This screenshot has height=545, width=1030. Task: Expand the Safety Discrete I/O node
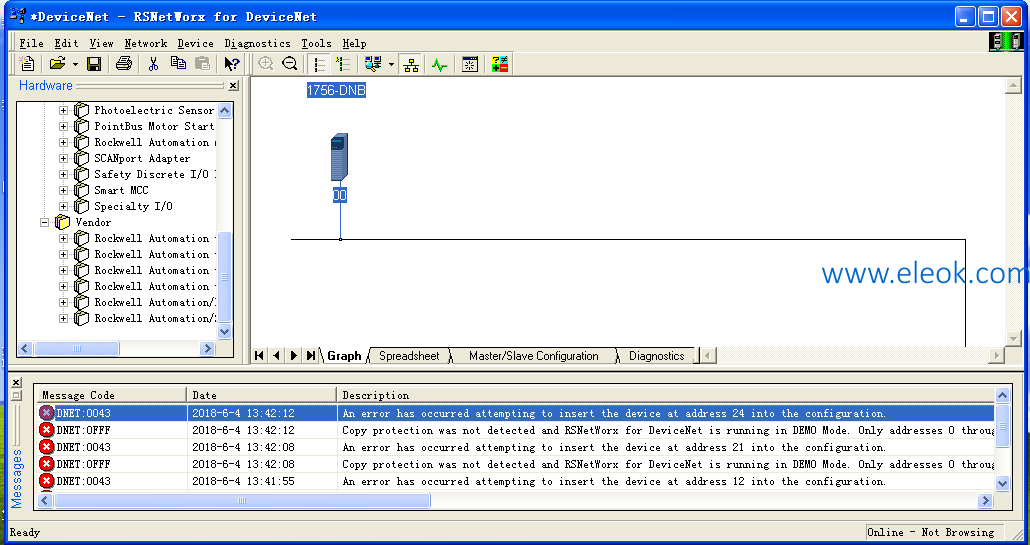[64, 174]
